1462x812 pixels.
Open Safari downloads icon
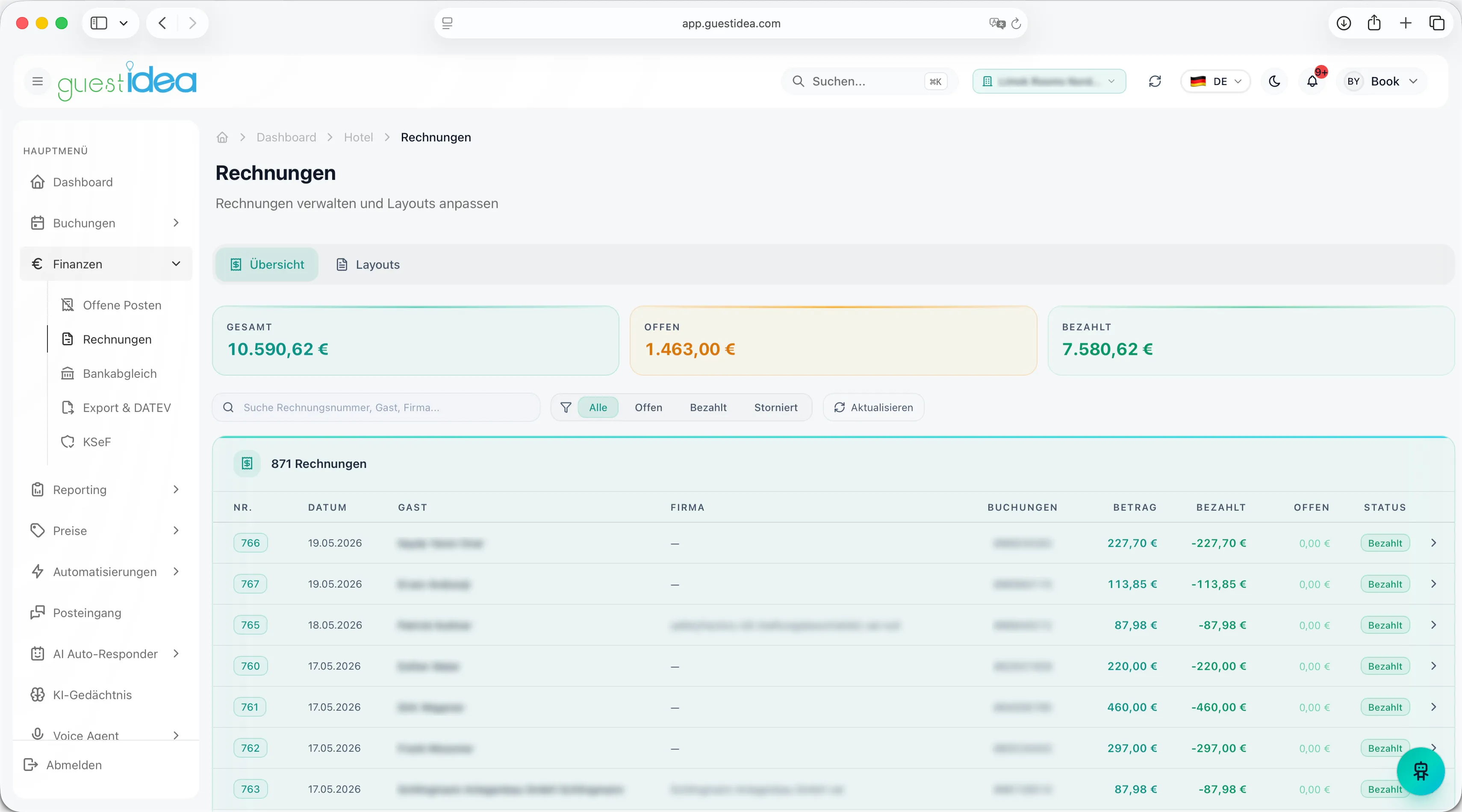coord(1344,23)
